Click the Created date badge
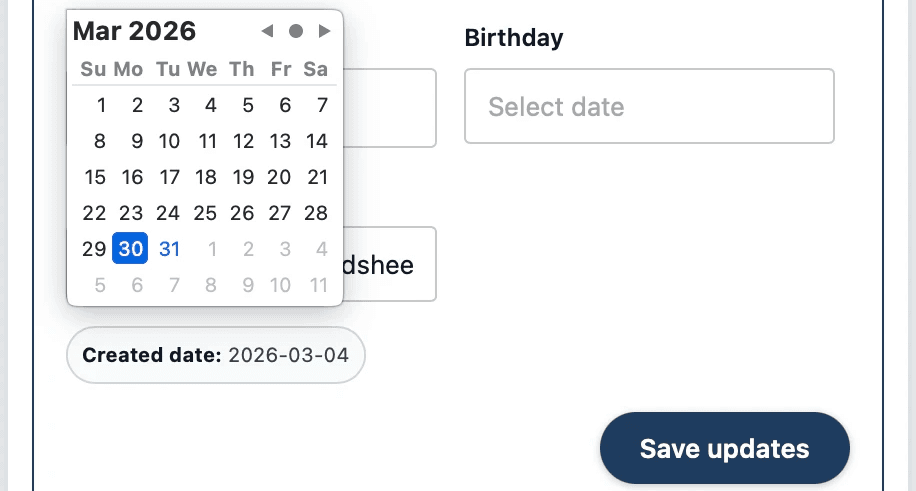The height and width of the screenshot is (491, 916). point(216,355)
